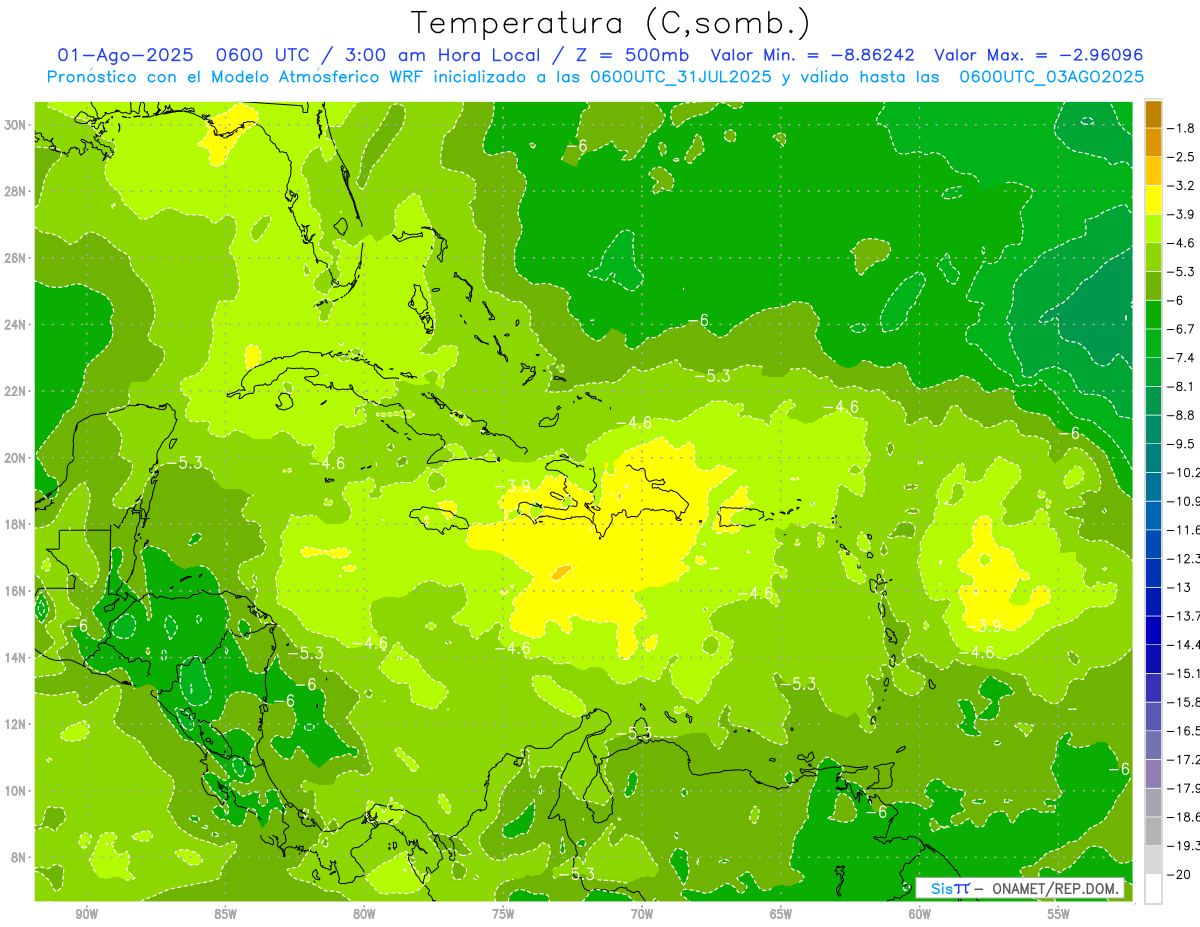
Task: Pick the dark orange swatch above -1.8
Action: [1153, 114]
